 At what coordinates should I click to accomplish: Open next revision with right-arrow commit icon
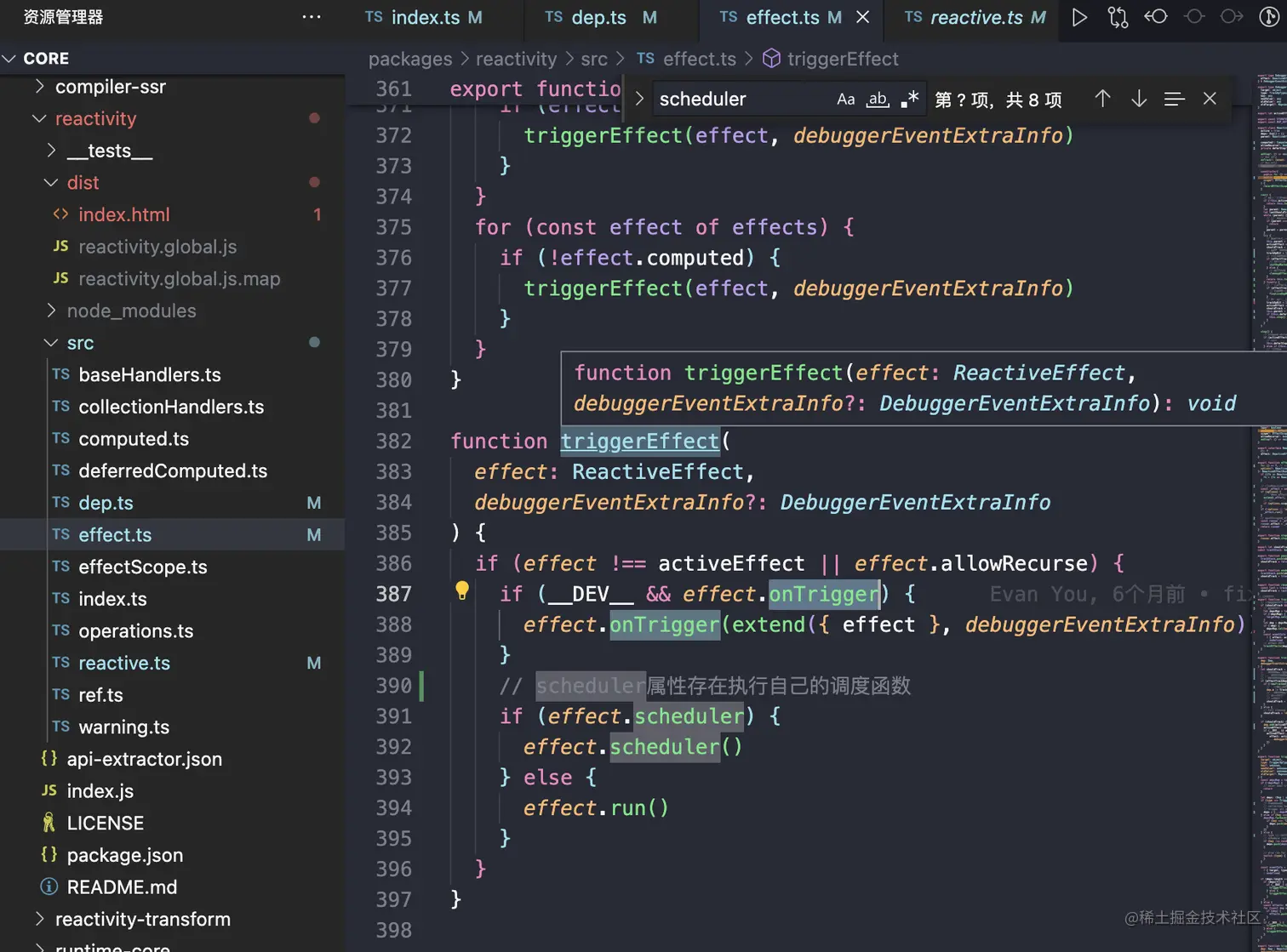(x=1232, y=17)
